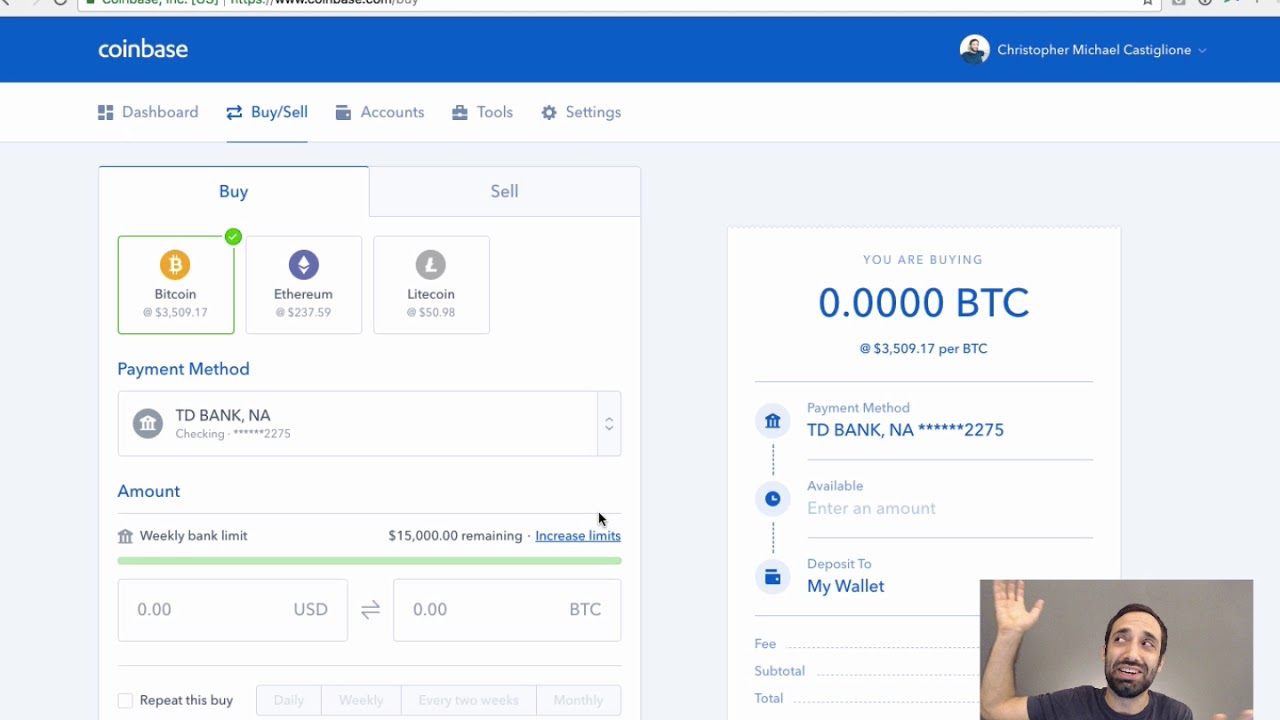Open the user profile avatar
Screen dimensions: 1280x720
(974, 49)
